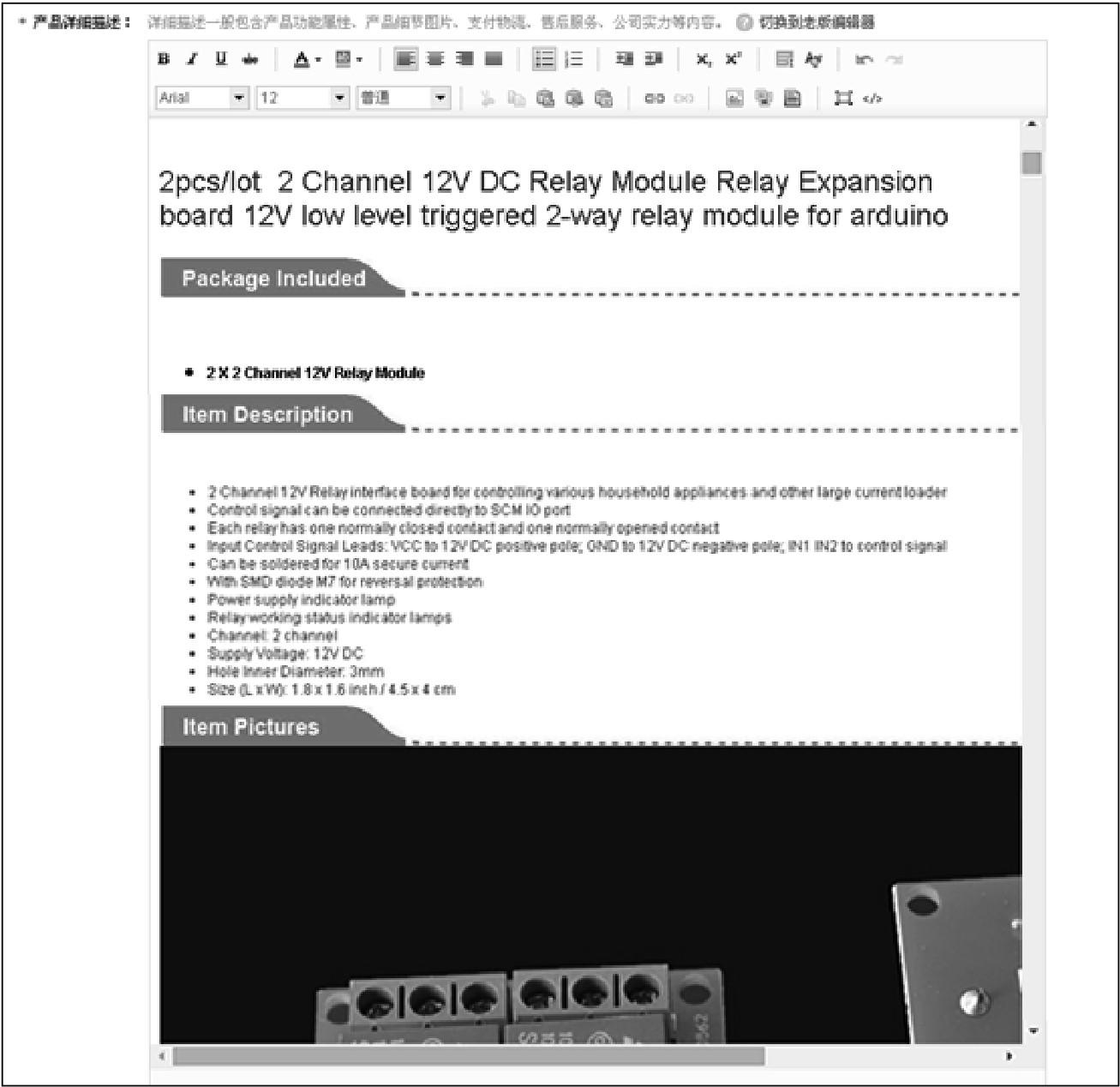The image size is (1120, 1087).
Task: Click the cut icon
Action: pos(487,99)
